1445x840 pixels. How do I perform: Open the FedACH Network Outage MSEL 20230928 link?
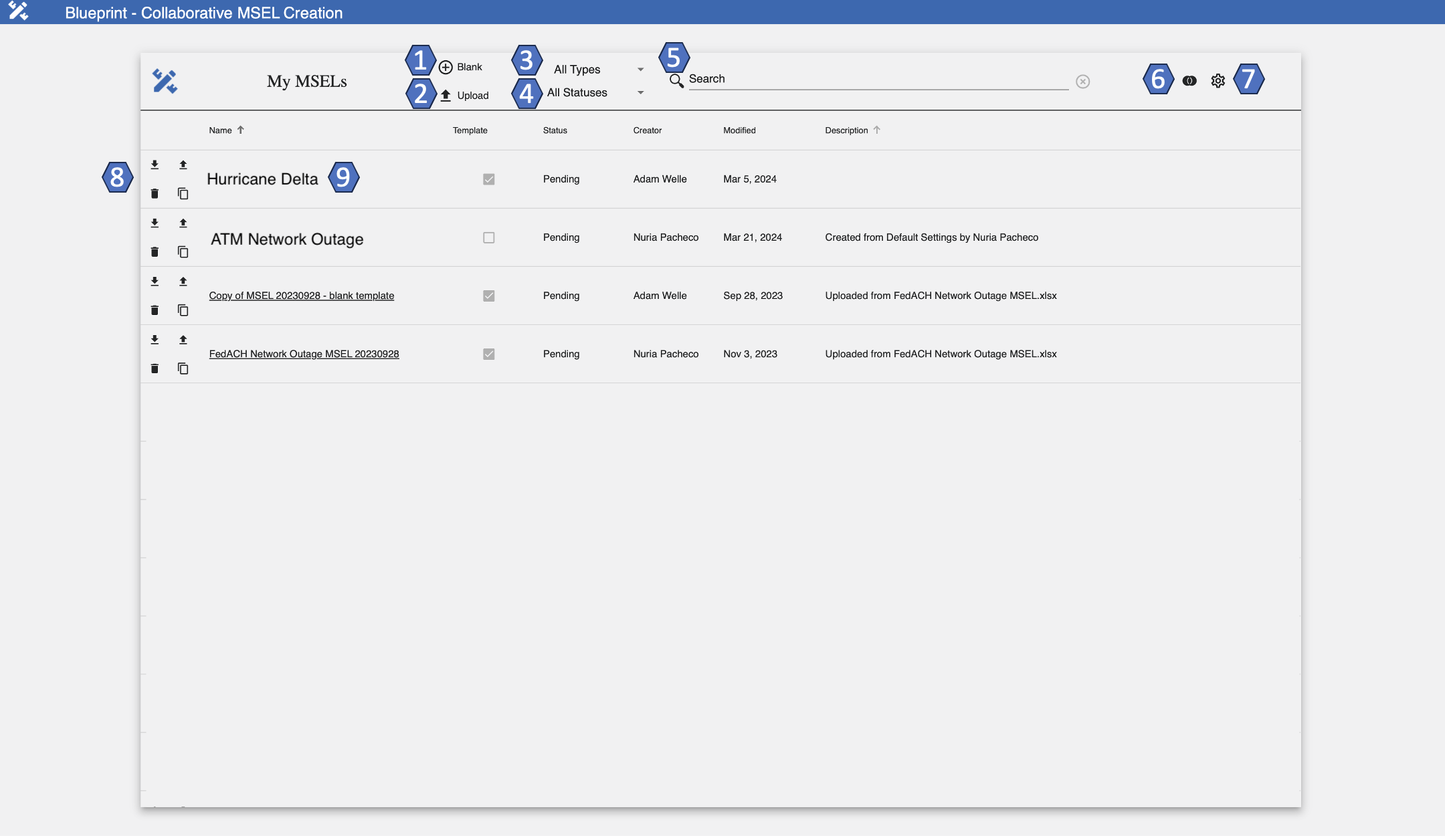pos(304,353)
